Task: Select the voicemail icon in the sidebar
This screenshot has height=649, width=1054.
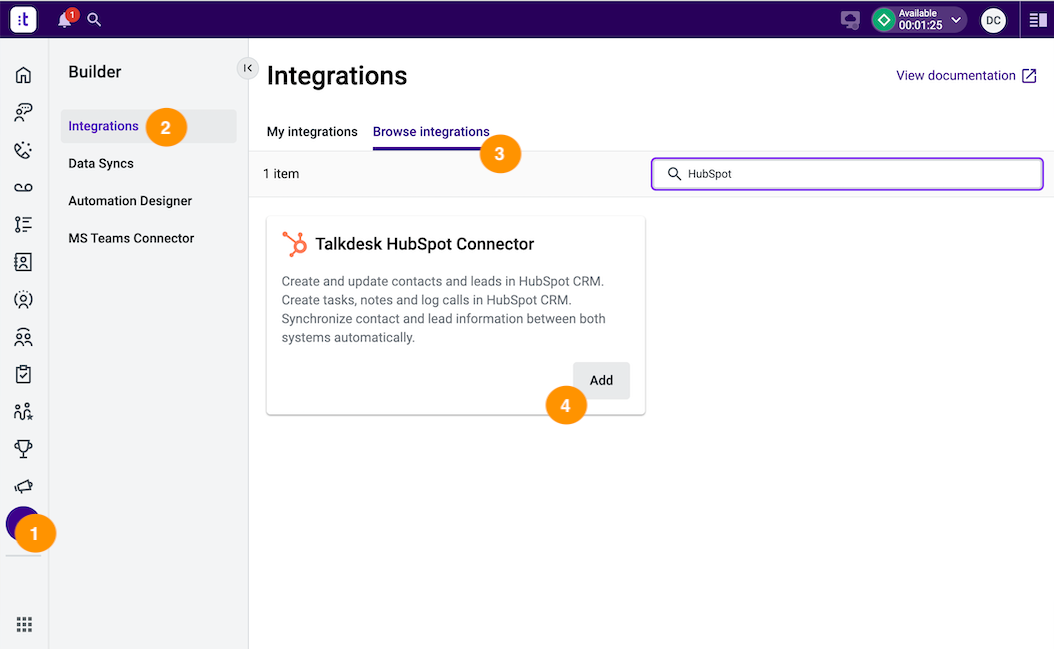Action: [x=24, y=187]
